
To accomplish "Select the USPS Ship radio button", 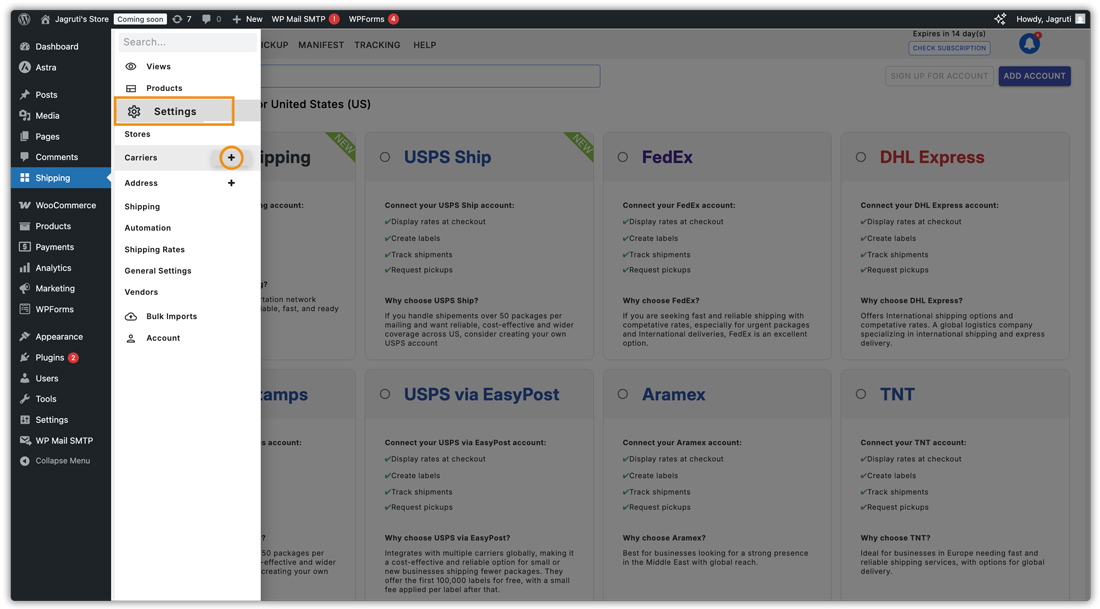I will coord(385,157).
